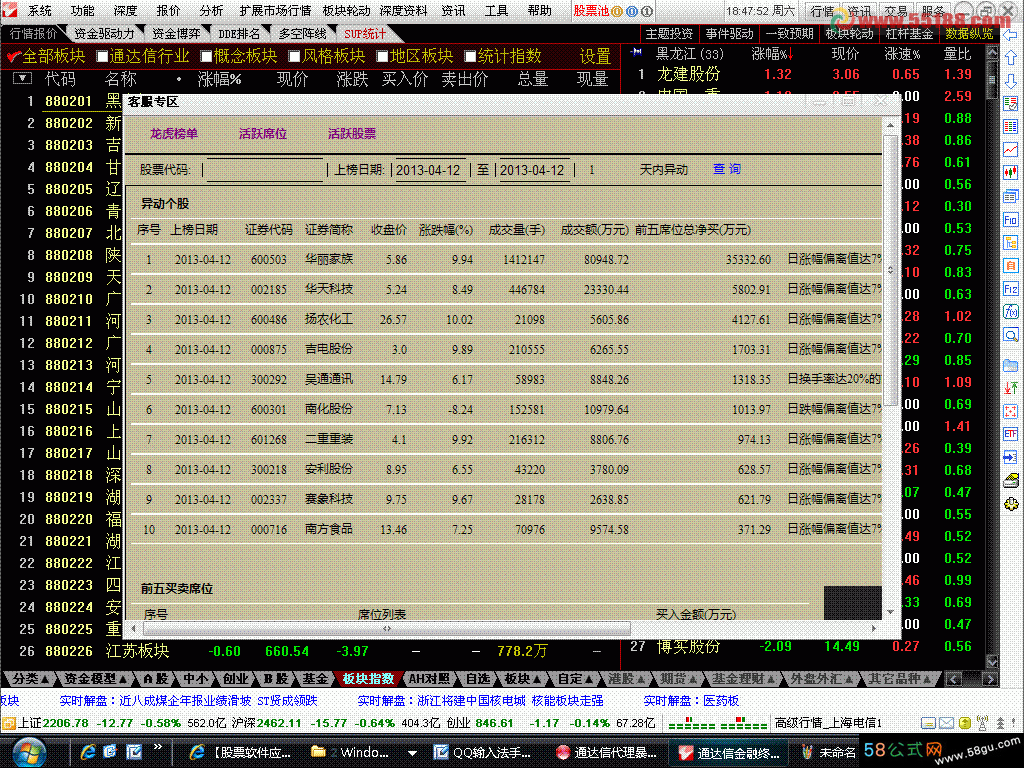Toggle the 通达信行业 checkbox
The height and width of the screenshot is (768, 1024).
pyautogui.click(x=102, y=57)
